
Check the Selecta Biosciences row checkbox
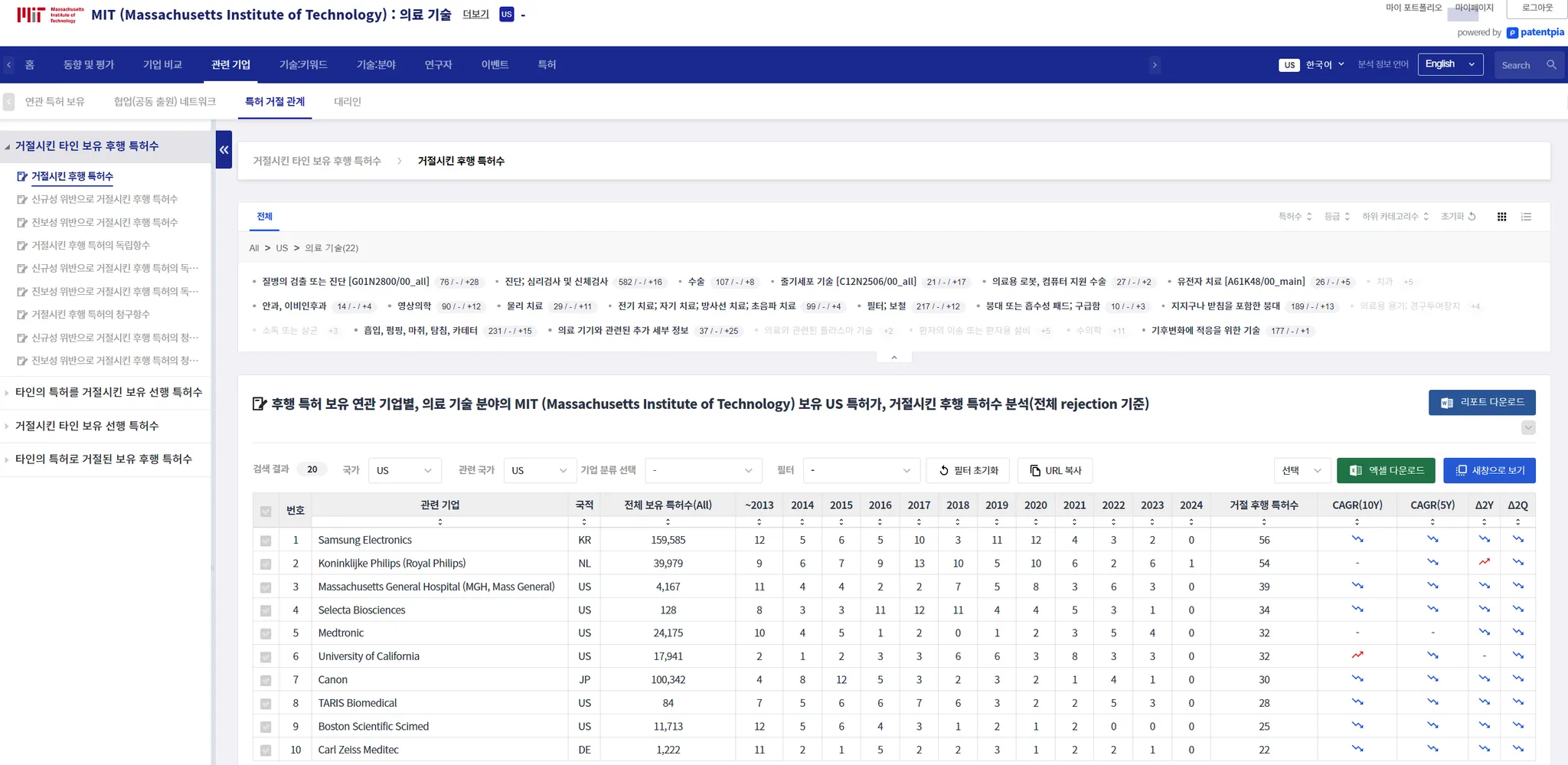(266, 611)
